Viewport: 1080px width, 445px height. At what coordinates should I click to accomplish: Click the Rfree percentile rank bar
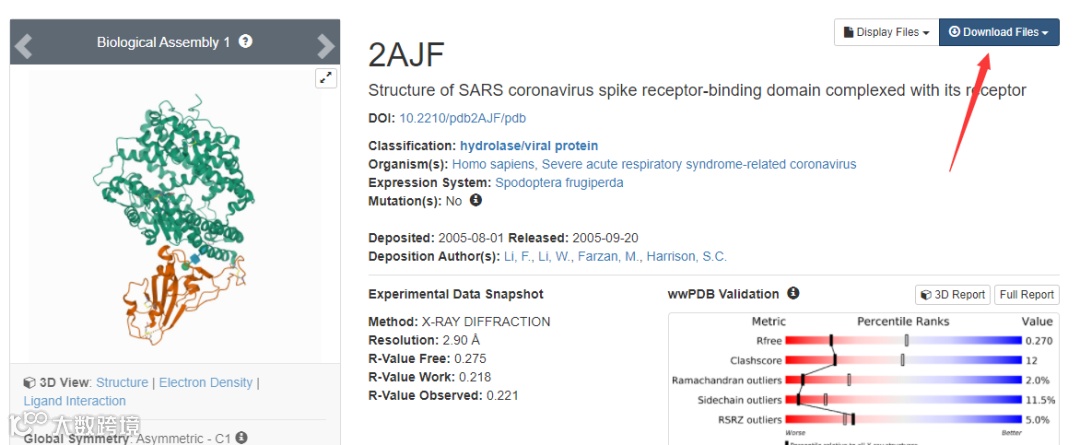point(905,340)
